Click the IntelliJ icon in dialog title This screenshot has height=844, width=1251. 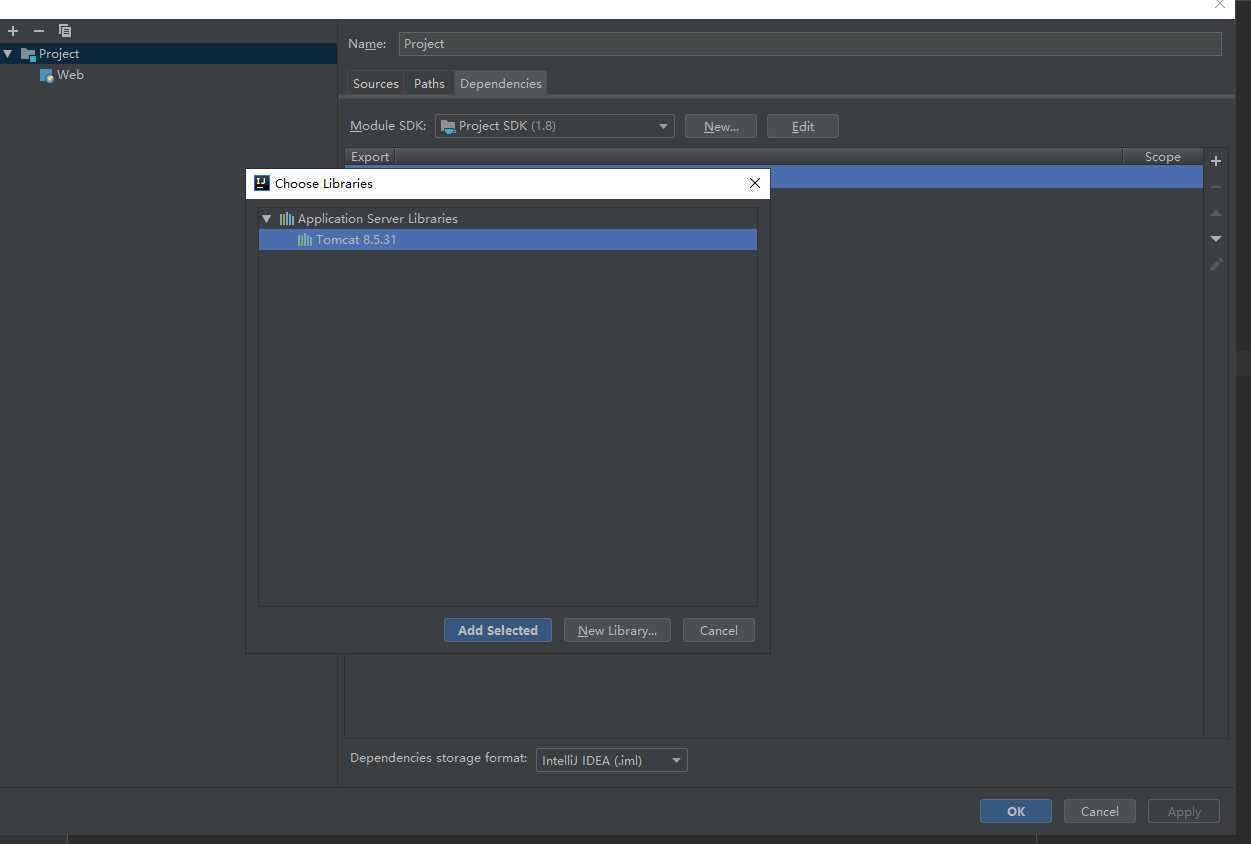click(262, 183)
